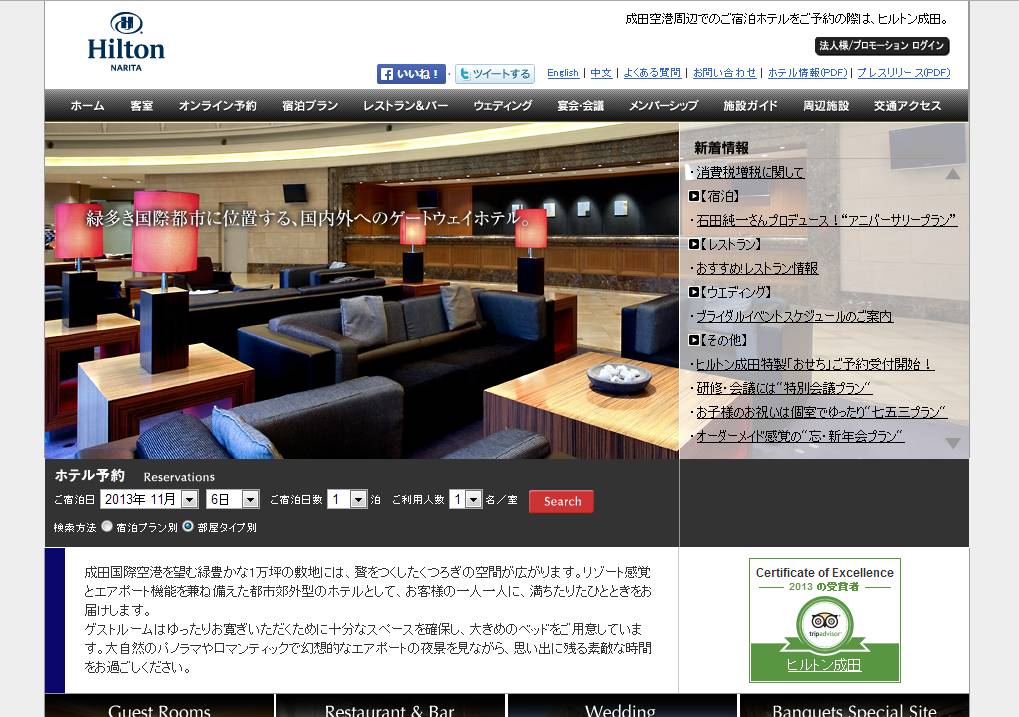Click the 【レストラン】 category arrow icon
The height and width of the screenshot is (717, 1019).
[693, 244]
